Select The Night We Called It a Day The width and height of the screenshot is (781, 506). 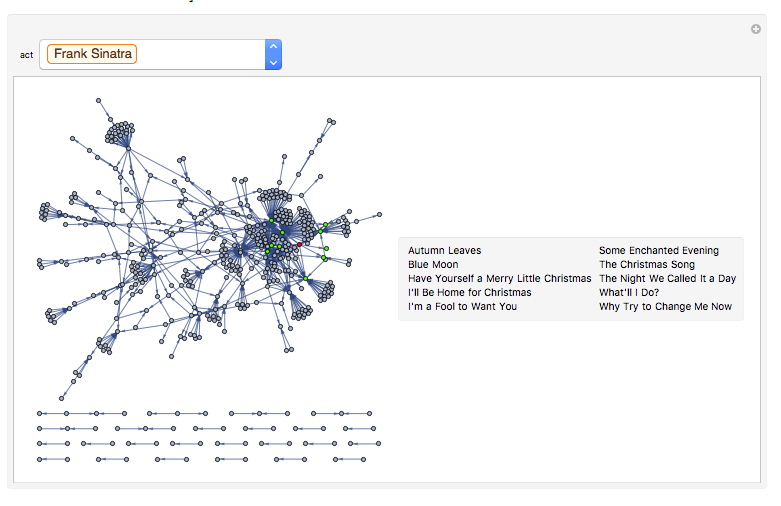[667, 278]
